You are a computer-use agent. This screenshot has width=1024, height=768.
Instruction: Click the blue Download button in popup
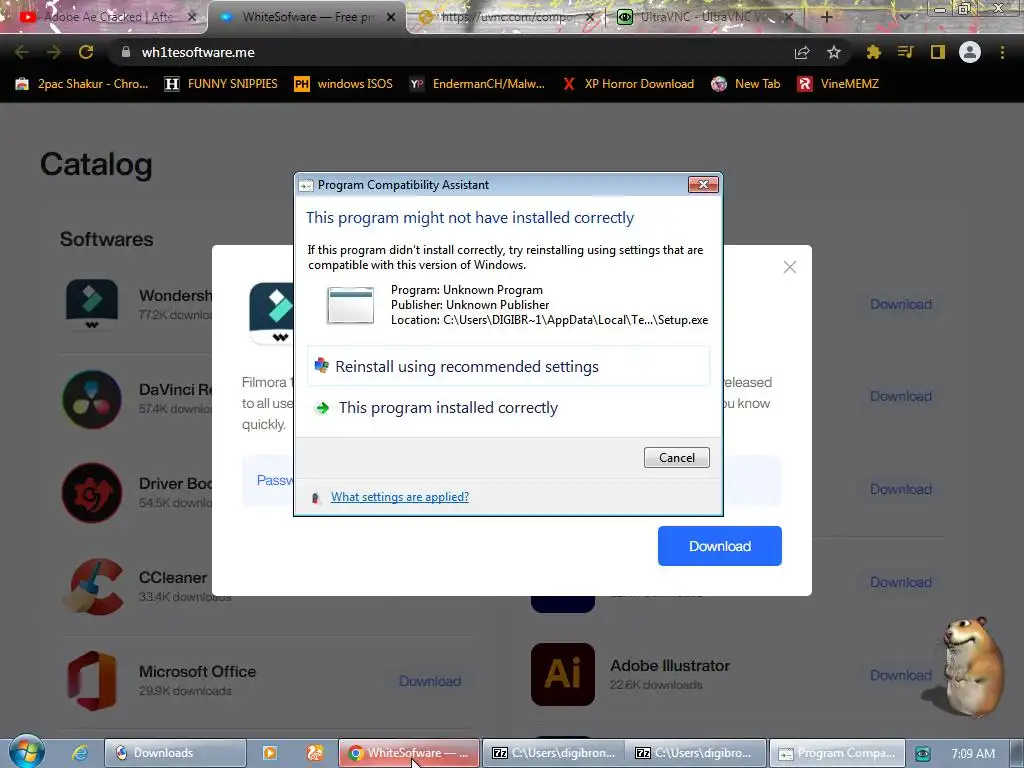(720, 546)
